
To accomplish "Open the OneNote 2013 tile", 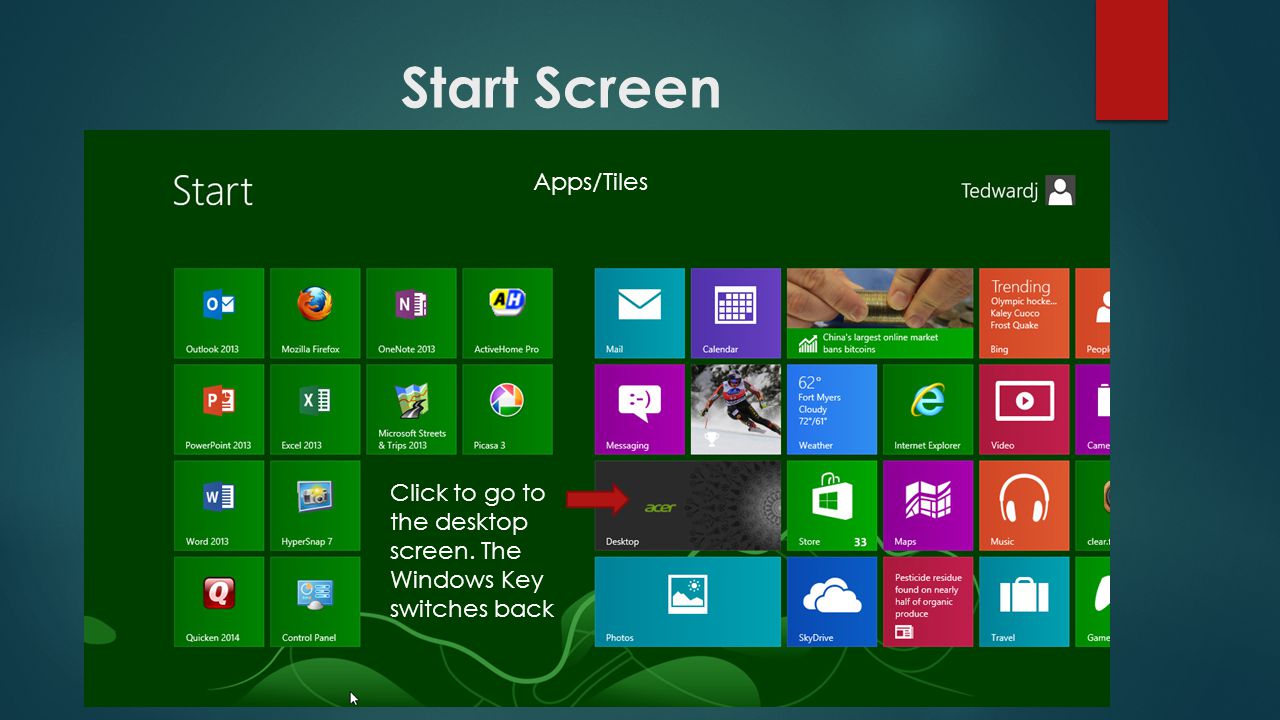I will tap(411, 313).
